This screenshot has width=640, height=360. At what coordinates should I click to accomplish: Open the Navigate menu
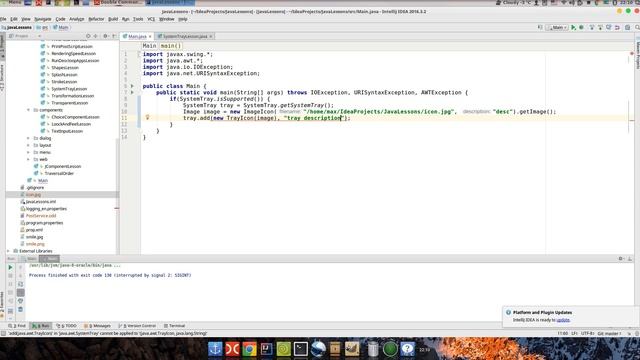pos(42,19)
